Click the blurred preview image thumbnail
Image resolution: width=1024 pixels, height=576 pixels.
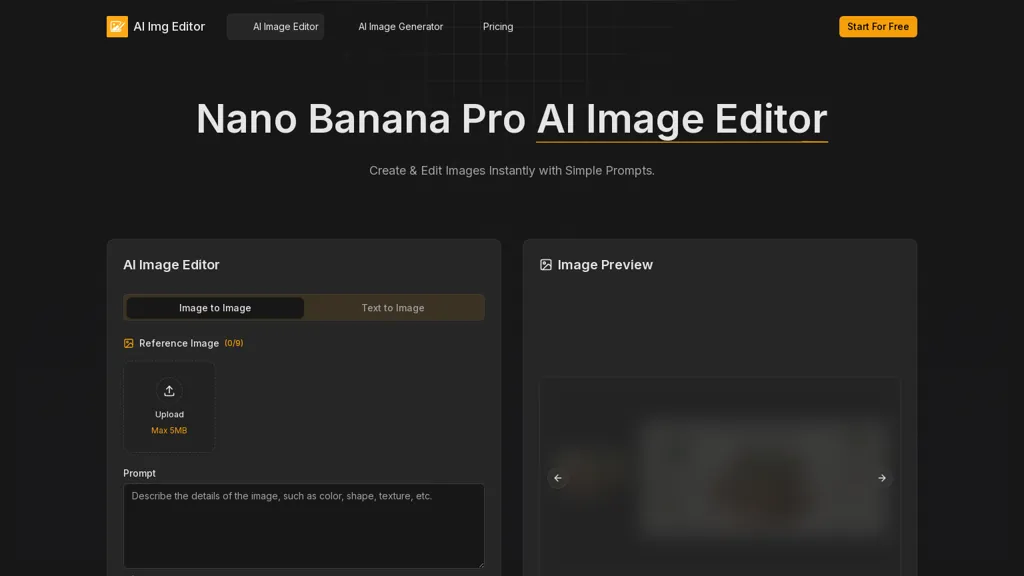764,478
